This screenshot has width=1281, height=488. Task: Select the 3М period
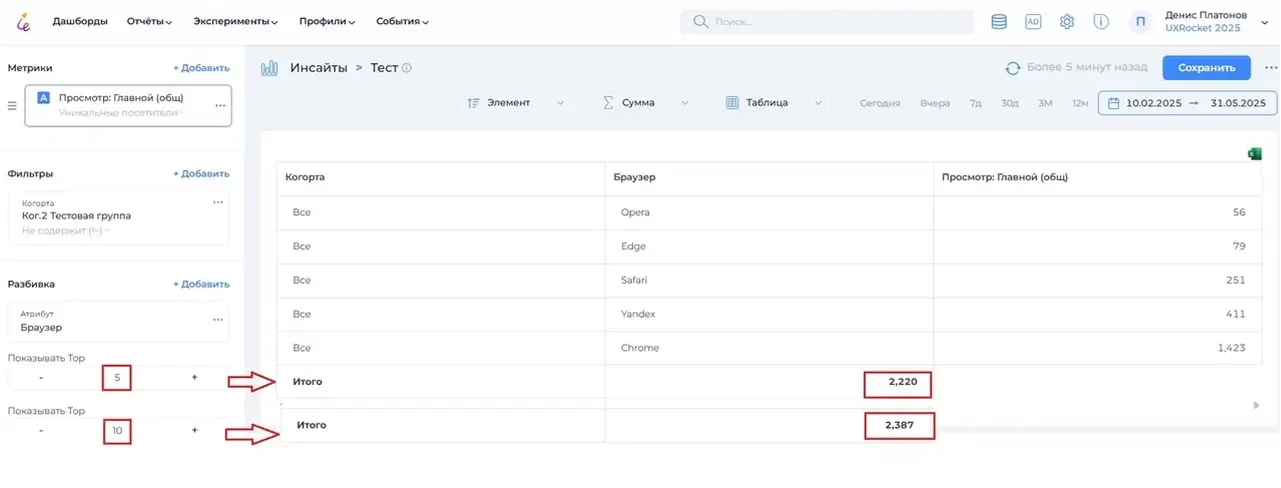pyautogui.click(x=1045, y=103)
